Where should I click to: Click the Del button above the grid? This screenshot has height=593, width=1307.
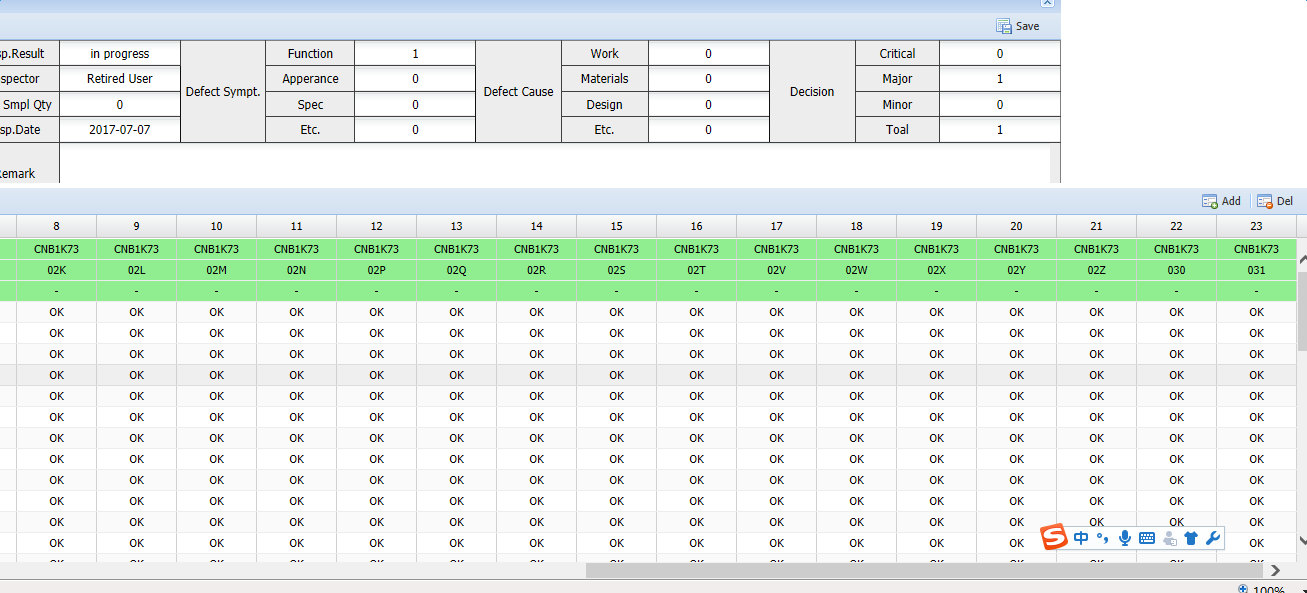click(x=1275, y=201)
